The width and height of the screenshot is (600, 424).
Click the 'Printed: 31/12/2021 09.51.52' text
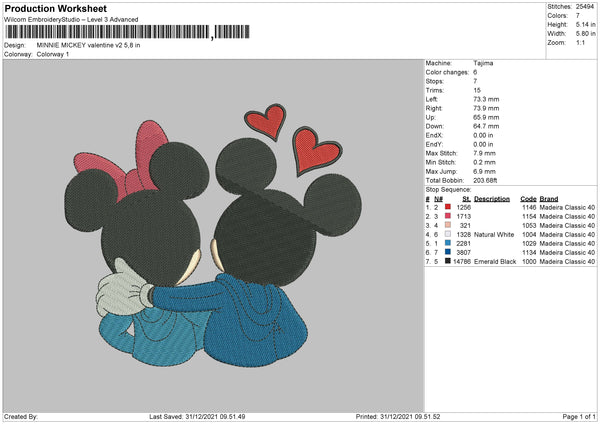coord(398,416)
